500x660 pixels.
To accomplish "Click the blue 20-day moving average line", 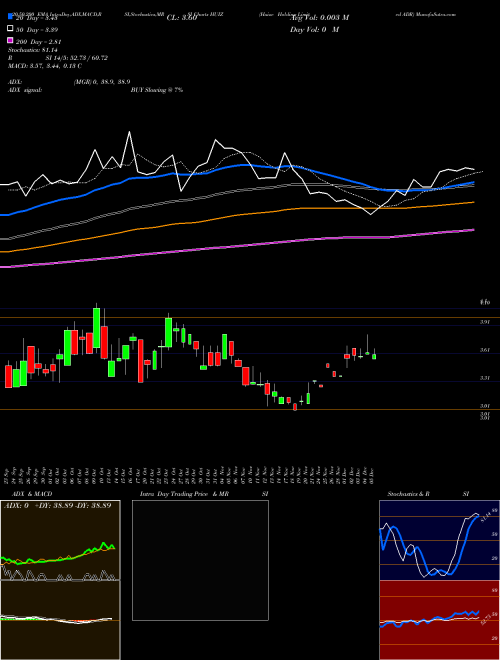I will click(244, 165).
